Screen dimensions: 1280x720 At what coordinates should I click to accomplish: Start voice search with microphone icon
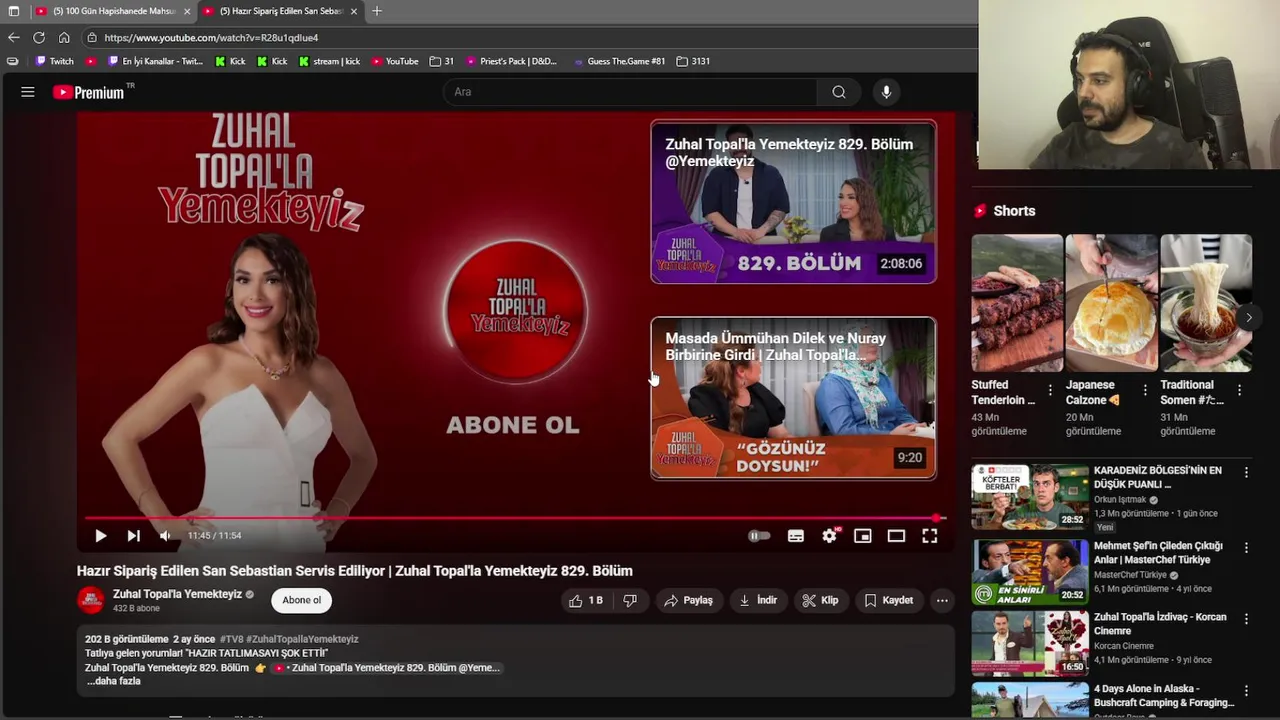[x=886, y=92]
